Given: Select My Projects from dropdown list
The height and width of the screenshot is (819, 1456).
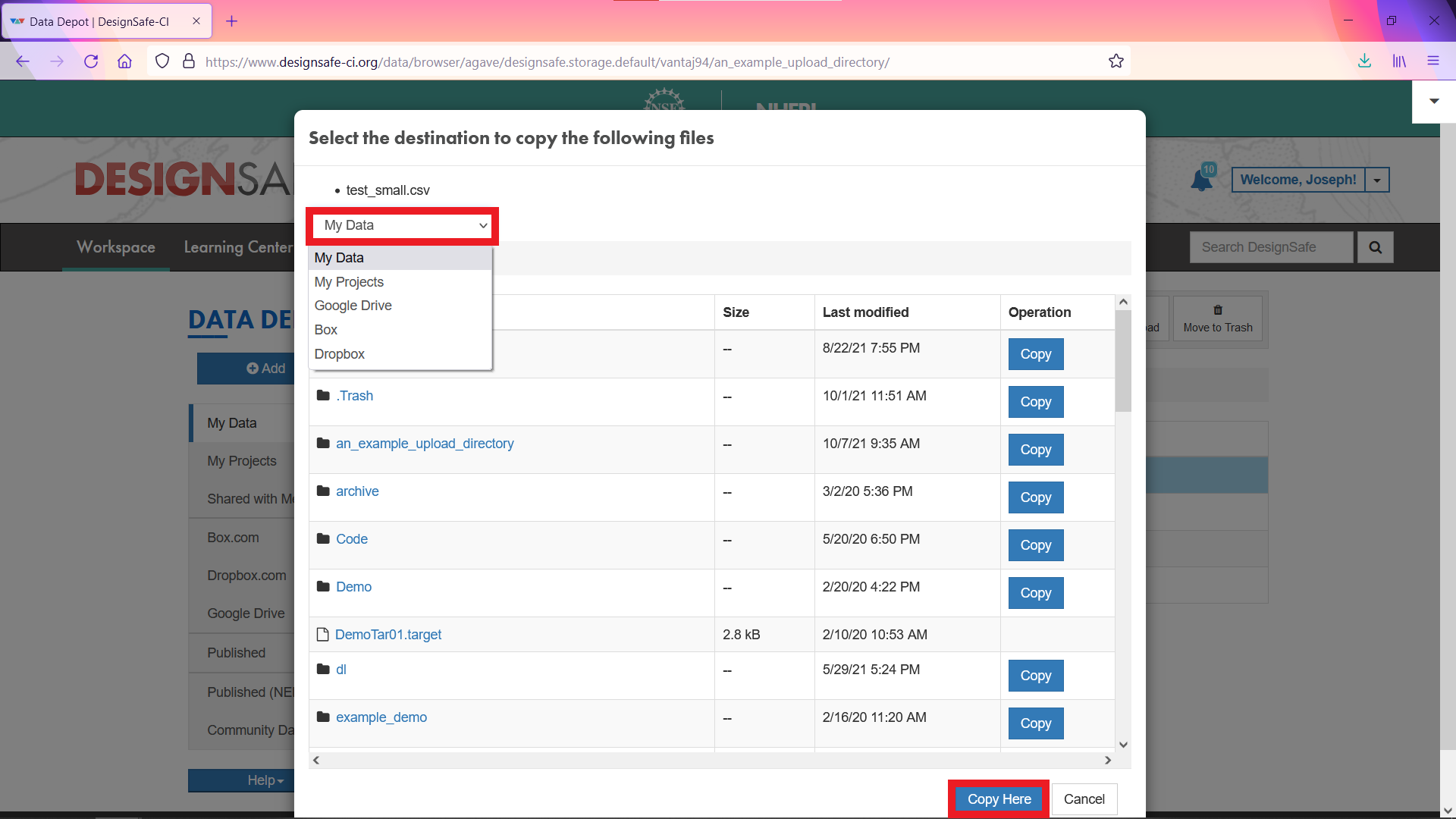Looking at the screenshot, I should click(349, 282).
